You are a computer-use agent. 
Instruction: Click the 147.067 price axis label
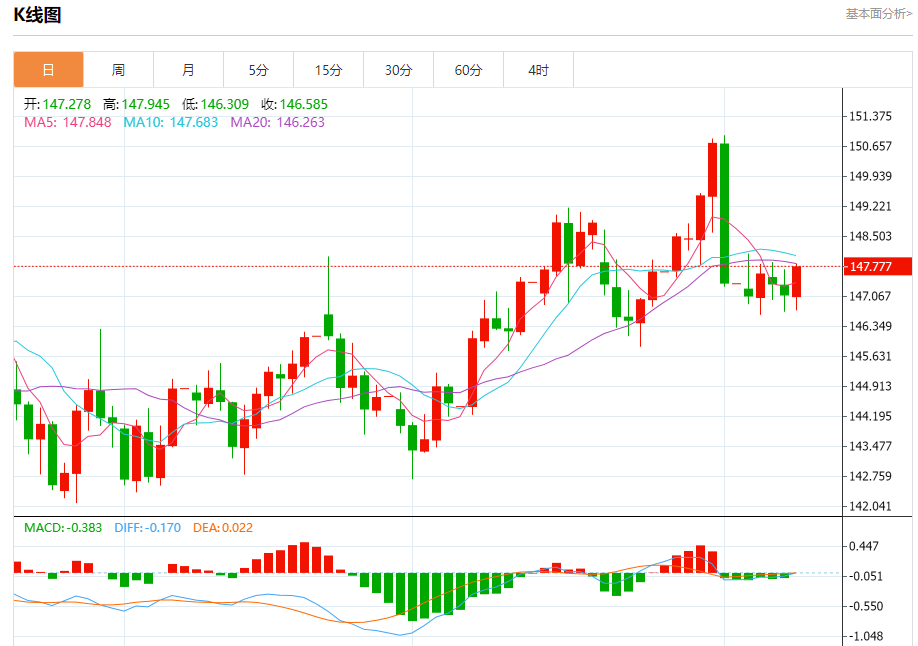871,296
